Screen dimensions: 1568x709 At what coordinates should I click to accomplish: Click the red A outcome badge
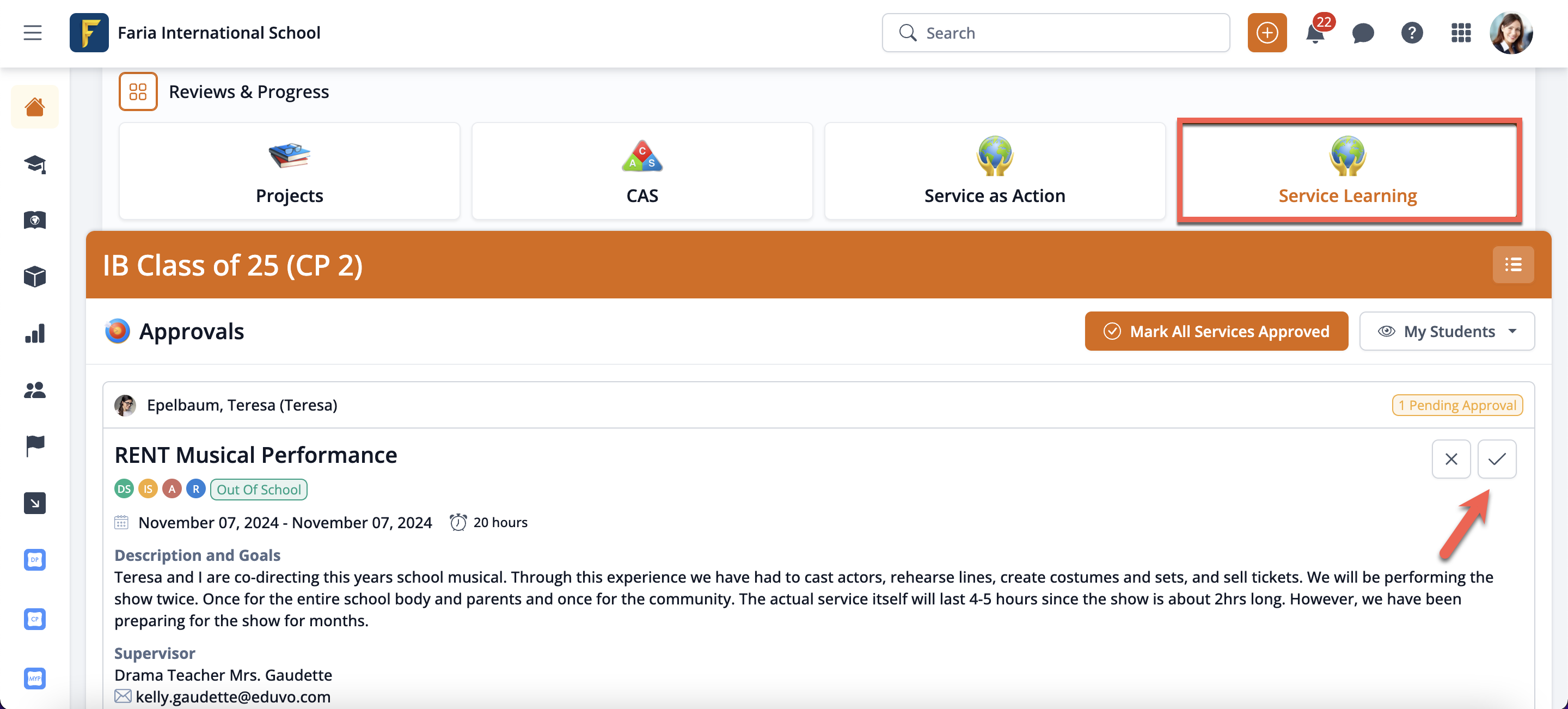click(x=171, y=488)
